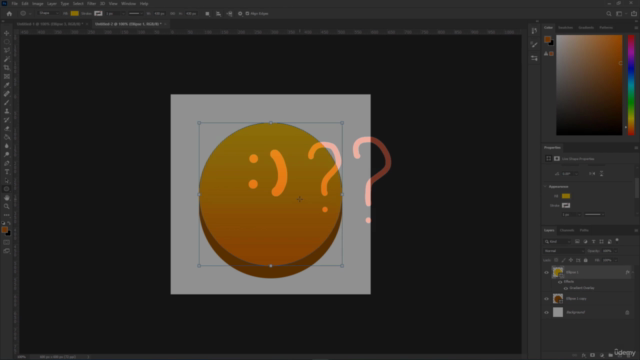The height and width of the screenshot is (360, 640).
Task: Switch to the Channels tab
Action: [x=567, y=230]
